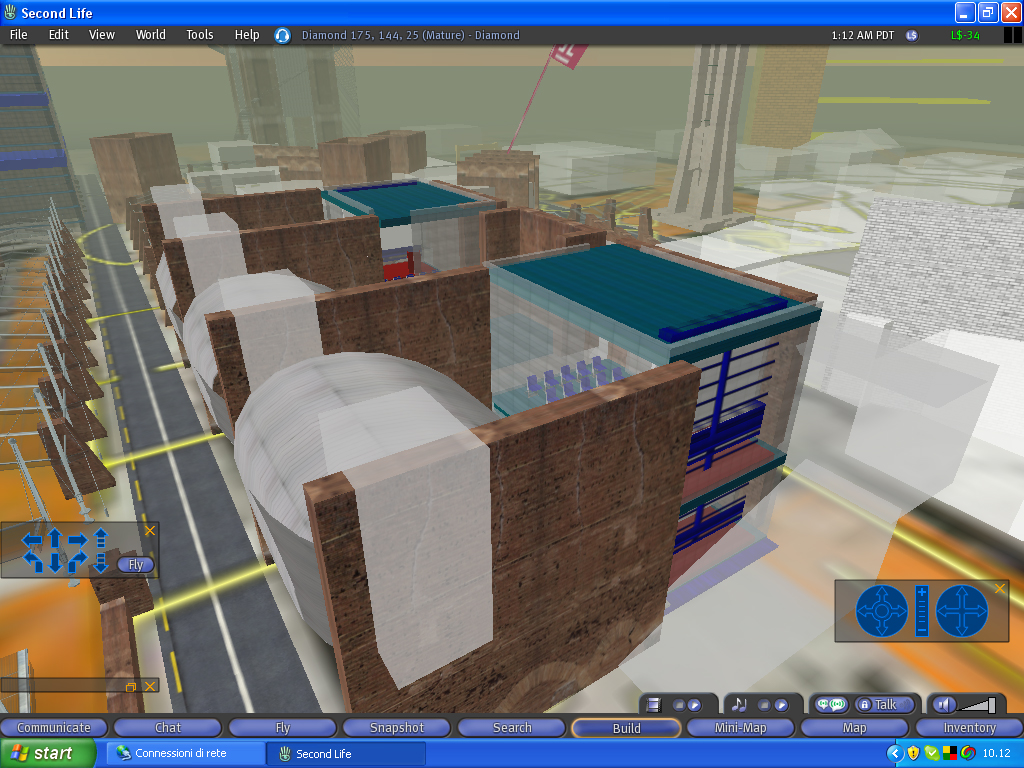
Task: Click the Buy Linden dollars L$ icon
Action: click(x=911, y=35)
